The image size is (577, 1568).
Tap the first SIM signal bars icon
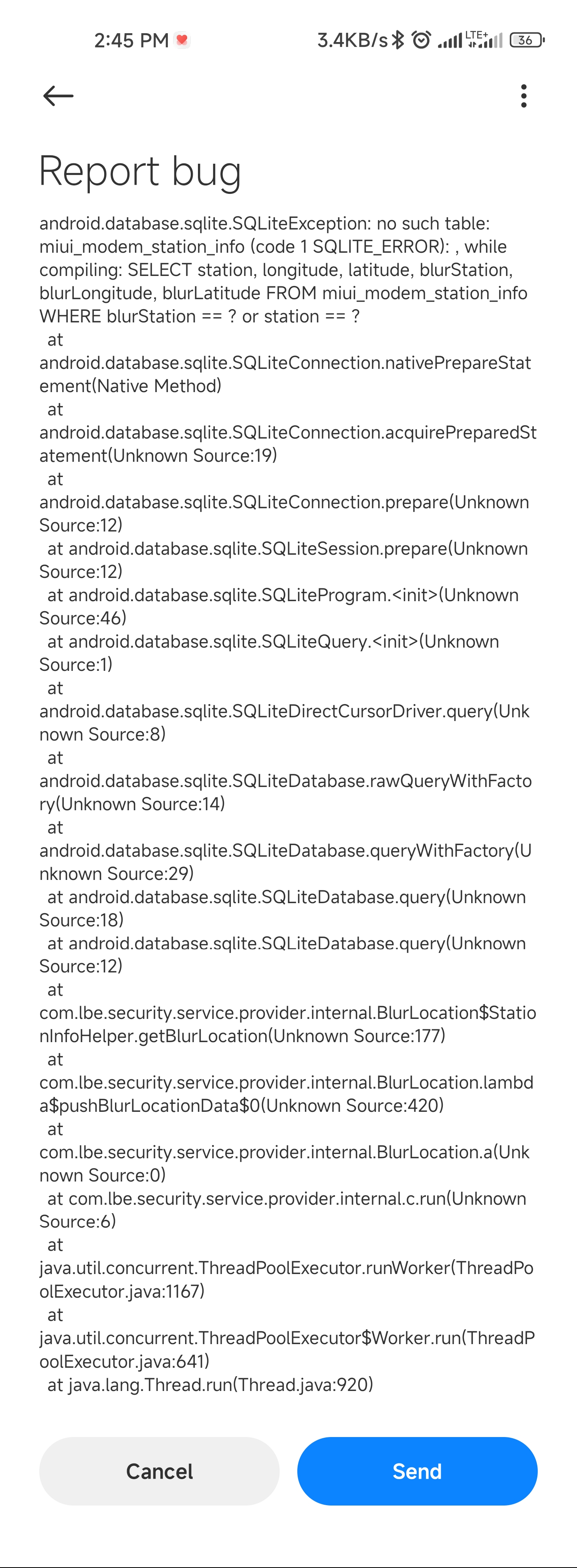pos(450,41)
